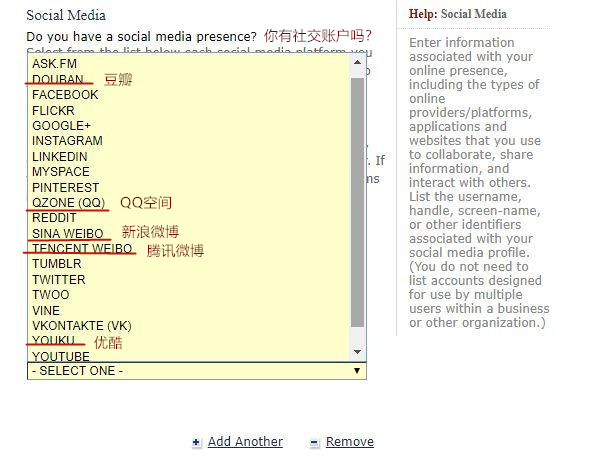Select TENCENT WEIBO option

[x=82, y=249]
